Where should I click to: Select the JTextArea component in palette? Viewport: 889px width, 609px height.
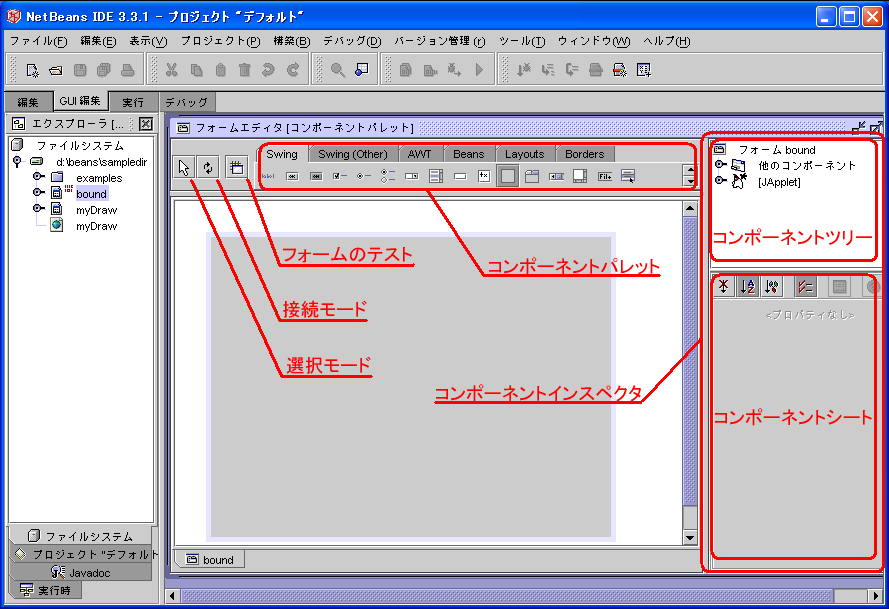point(484,176)
